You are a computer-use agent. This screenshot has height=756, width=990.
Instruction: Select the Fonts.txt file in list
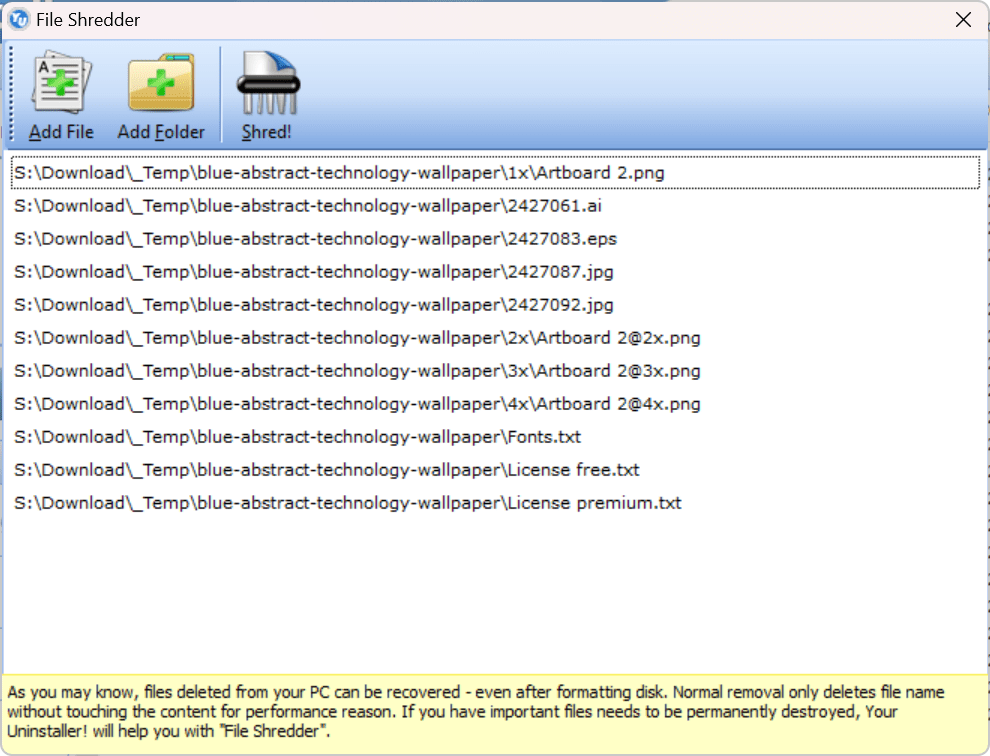[x=297, y=437]
